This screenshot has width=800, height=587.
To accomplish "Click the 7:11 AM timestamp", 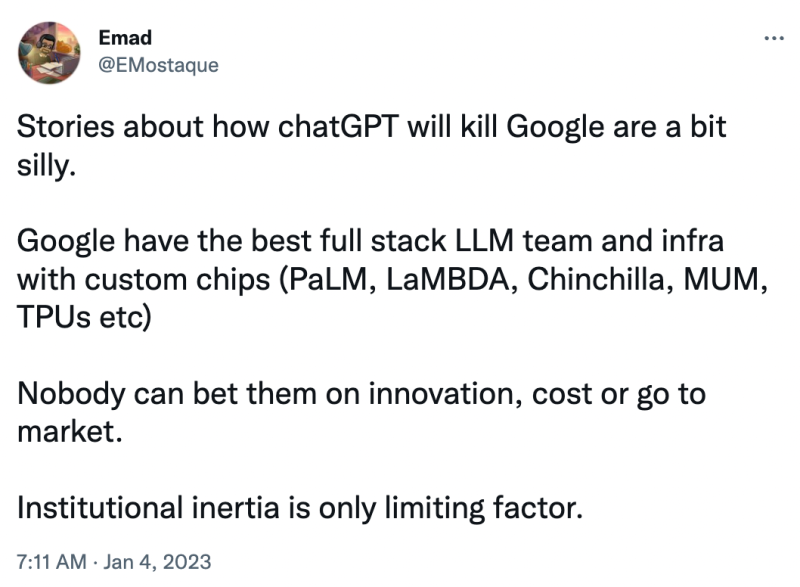I will coord(52,562).
